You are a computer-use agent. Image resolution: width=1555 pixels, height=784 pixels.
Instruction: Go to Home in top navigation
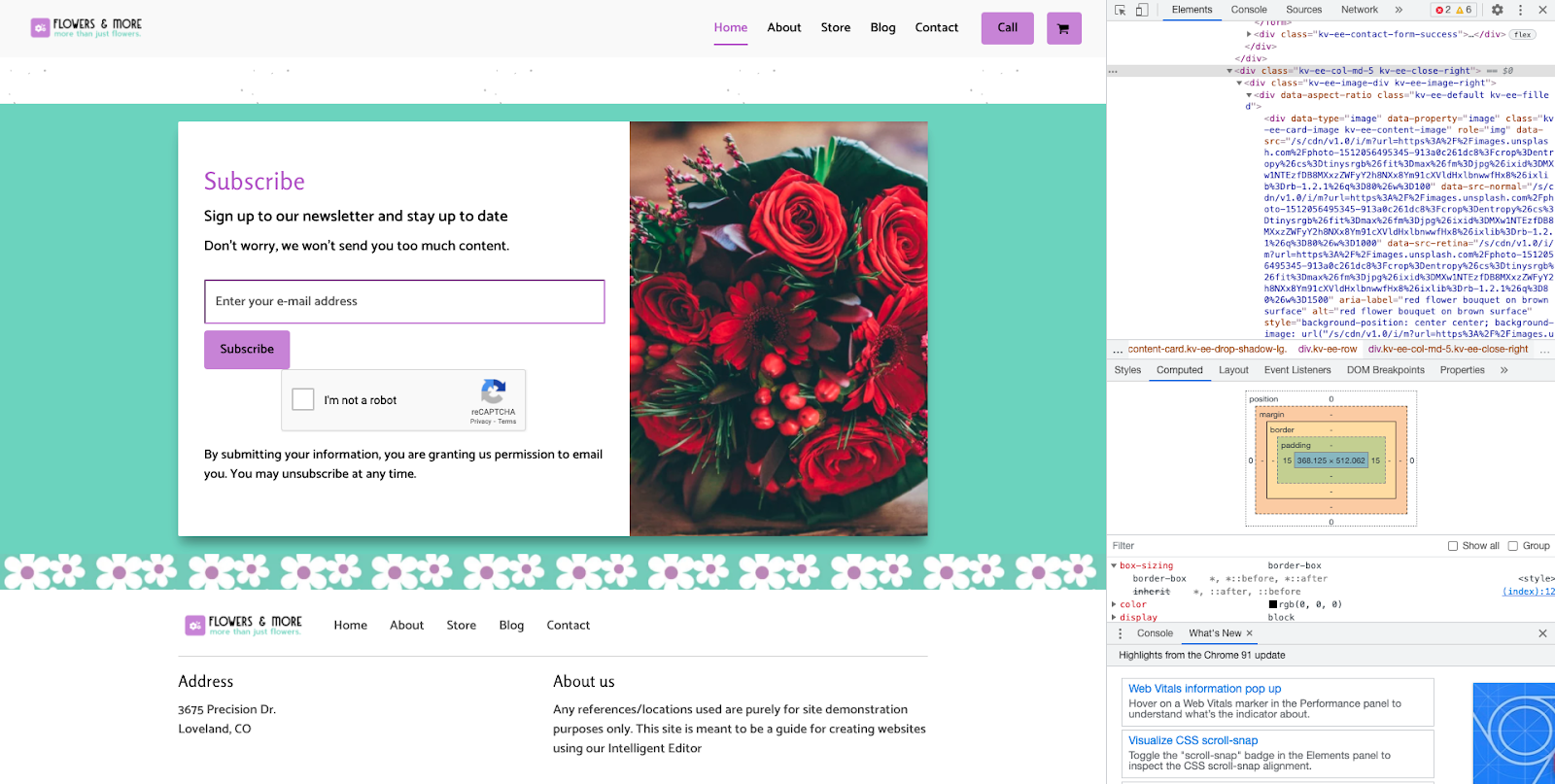point(731,28)
